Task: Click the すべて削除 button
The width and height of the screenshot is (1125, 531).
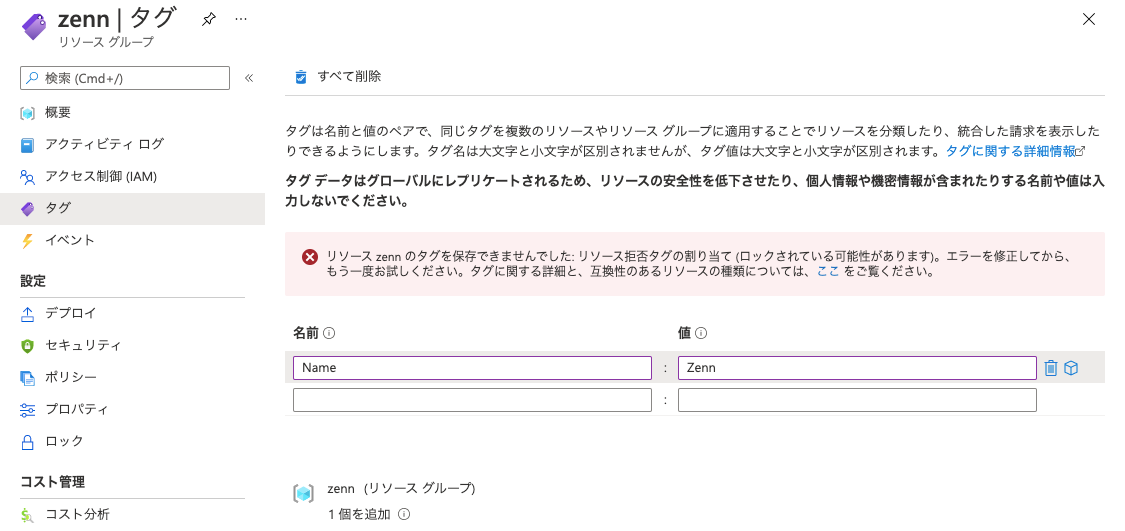Action: [x=338, y=77]
